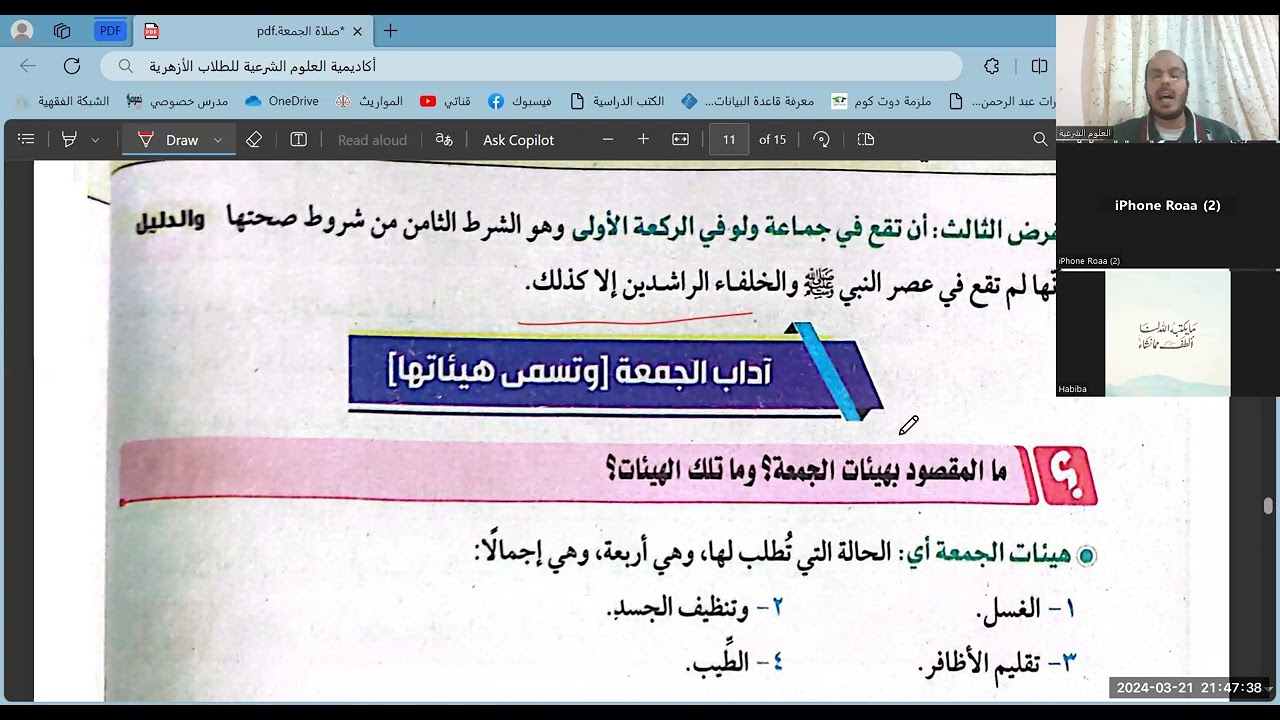Open the Edge profile avatar
Screen dimensions: 1280x720
pos(21,31)
